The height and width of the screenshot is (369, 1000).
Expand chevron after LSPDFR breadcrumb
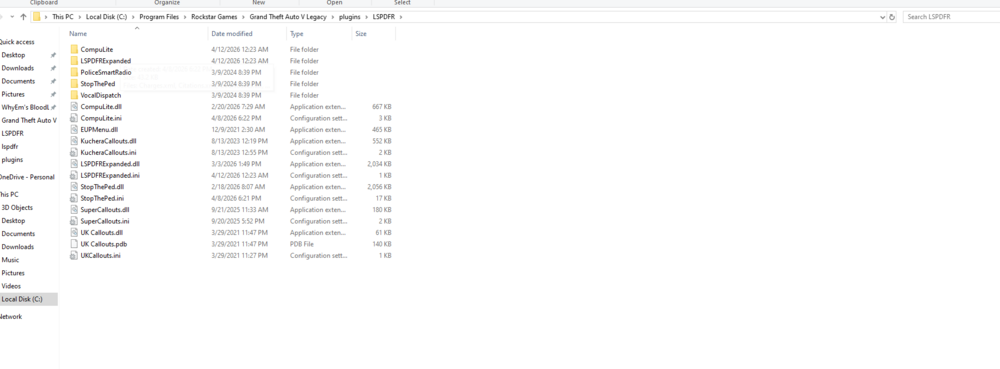click(401, 17)
